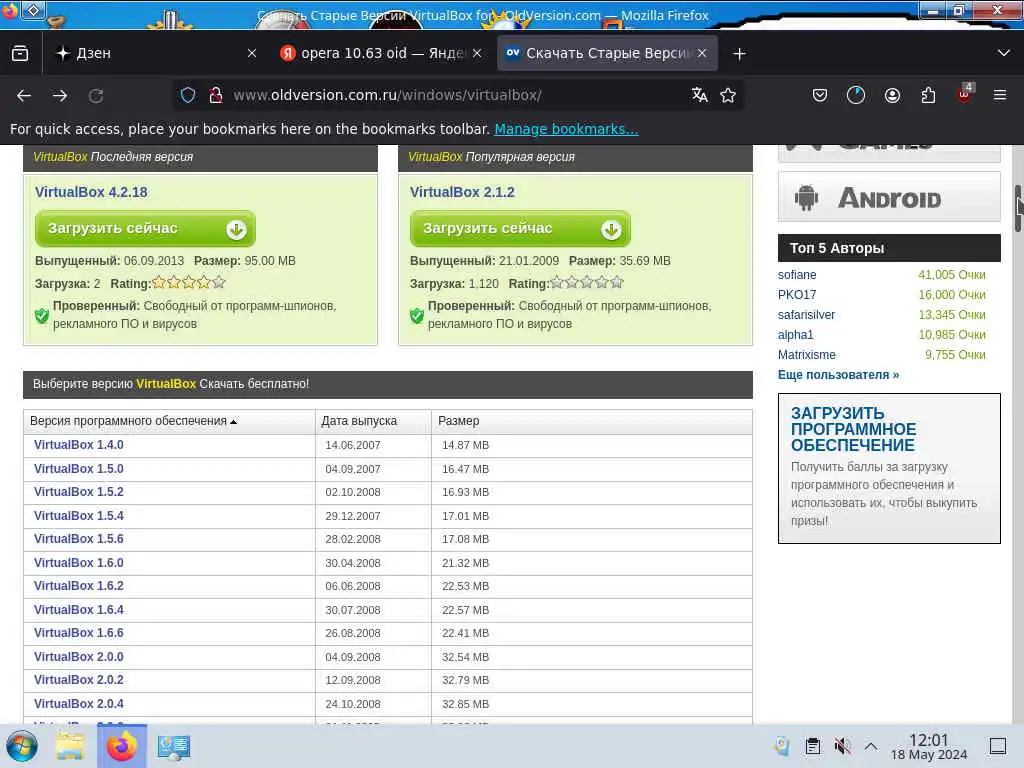
Task: Open author sofiane profile
Action: (x=797, y=275)
